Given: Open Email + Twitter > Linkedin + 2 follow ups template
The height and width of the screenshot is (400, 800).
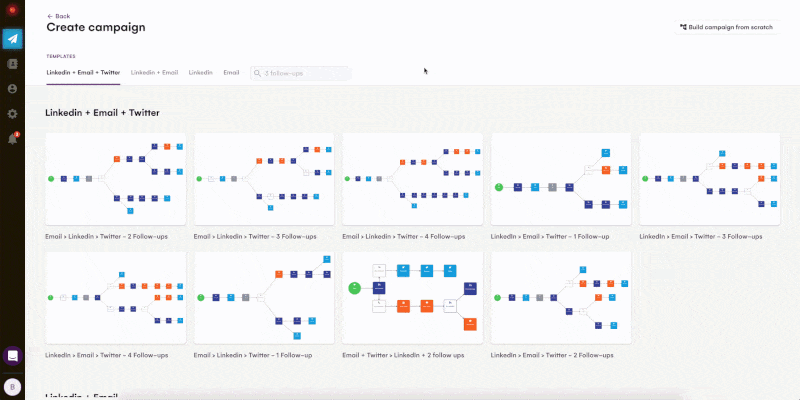Looking at the screenshot, I should 413,297.
